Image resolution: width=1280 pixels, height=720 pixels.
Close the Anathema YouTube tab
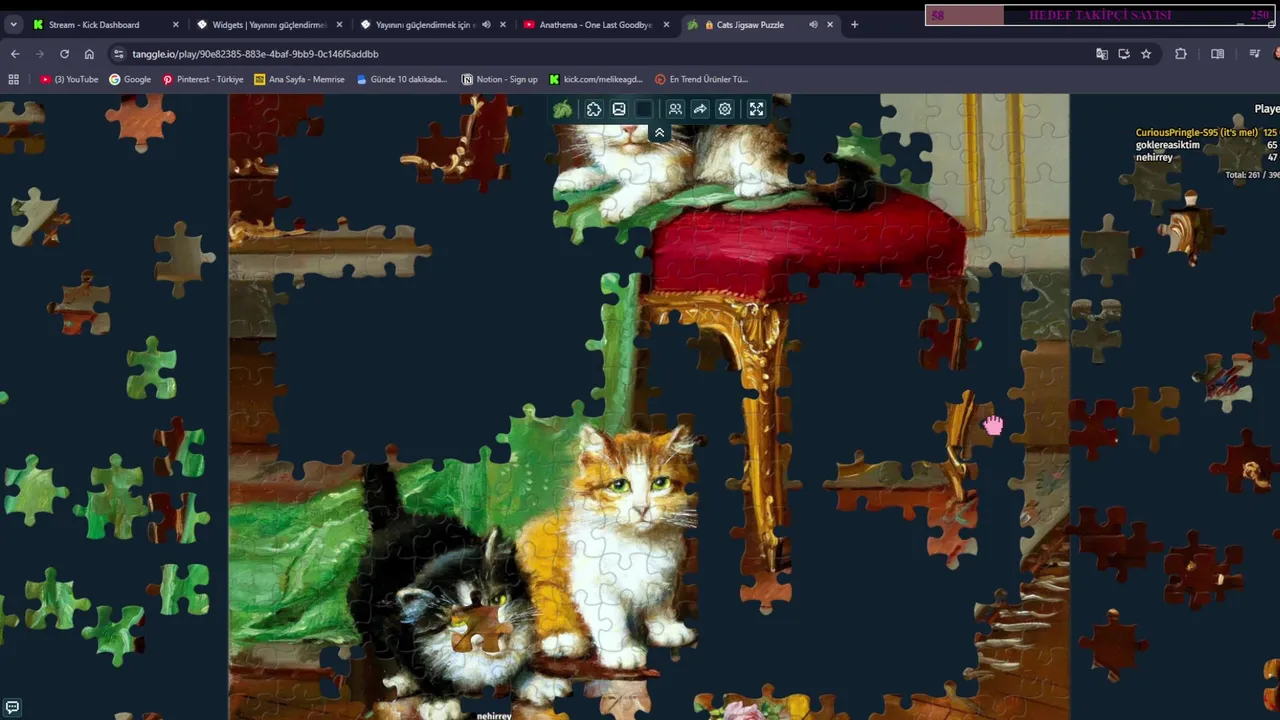[666, 24]
